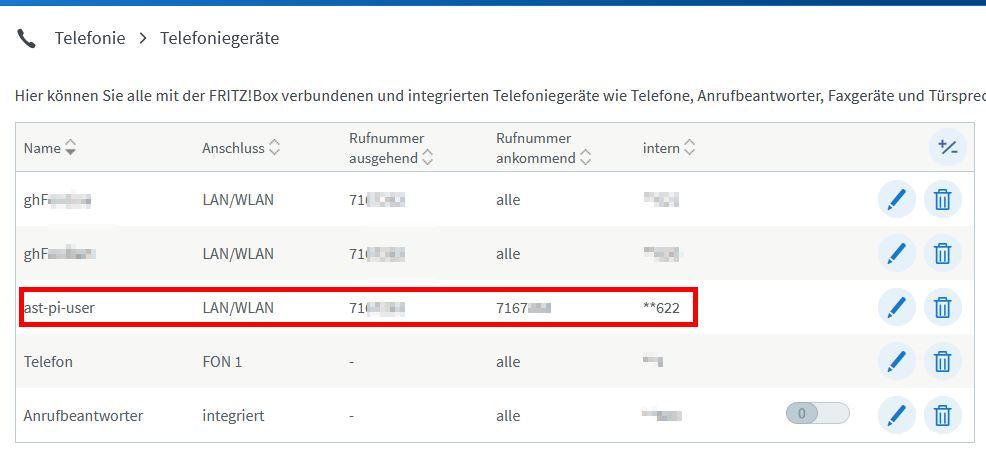Click pencil icon for Telefon row
Viewport: 986px width, 452px height.
tap(896, 362)
